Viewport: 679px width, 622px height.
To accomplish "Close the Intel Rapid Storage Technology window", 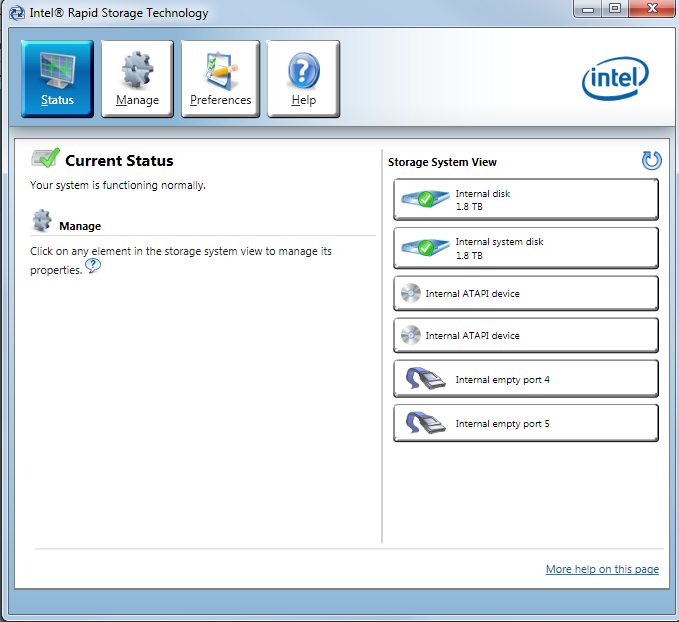I will [652, 9].
